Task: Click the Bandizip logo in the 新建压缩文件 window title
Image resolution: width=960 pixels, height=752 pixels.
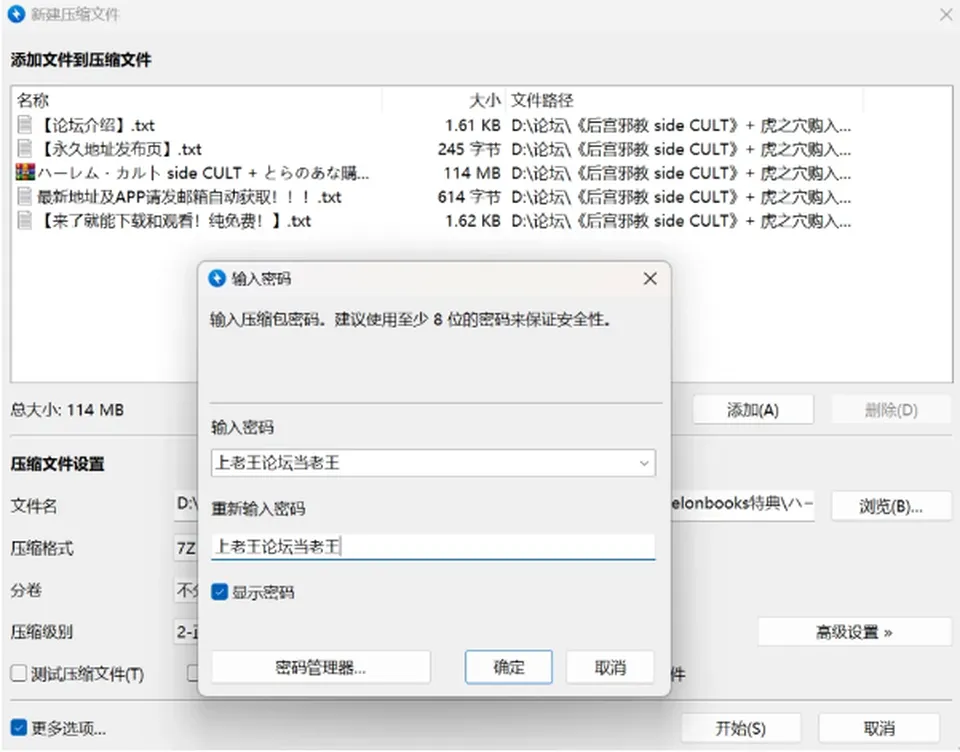Action: 17,13
